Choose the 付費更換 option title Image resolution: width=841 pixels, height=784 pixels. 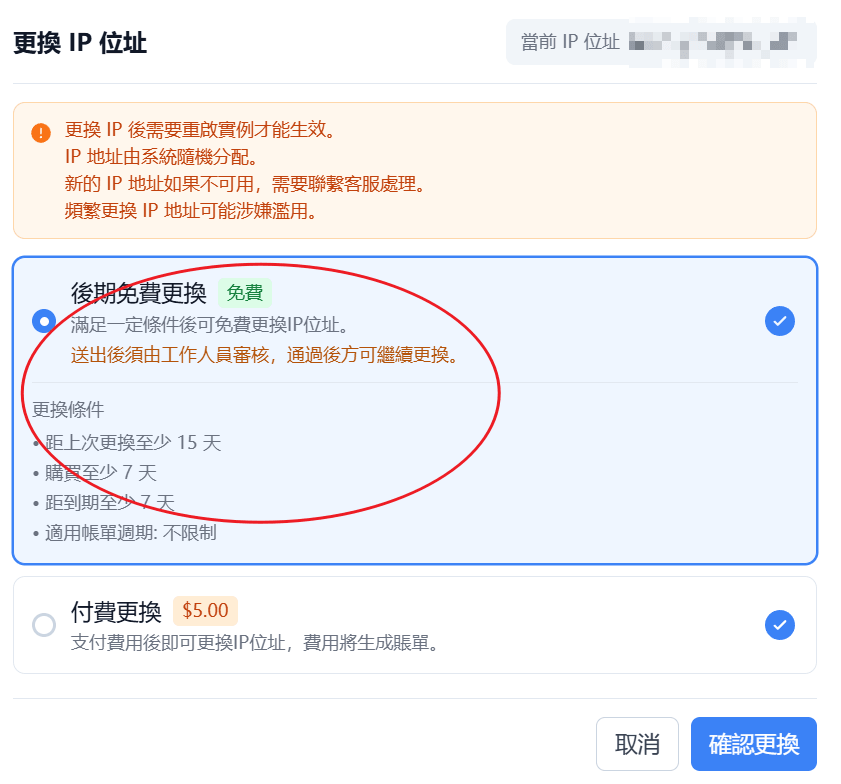tap(116, 611)
